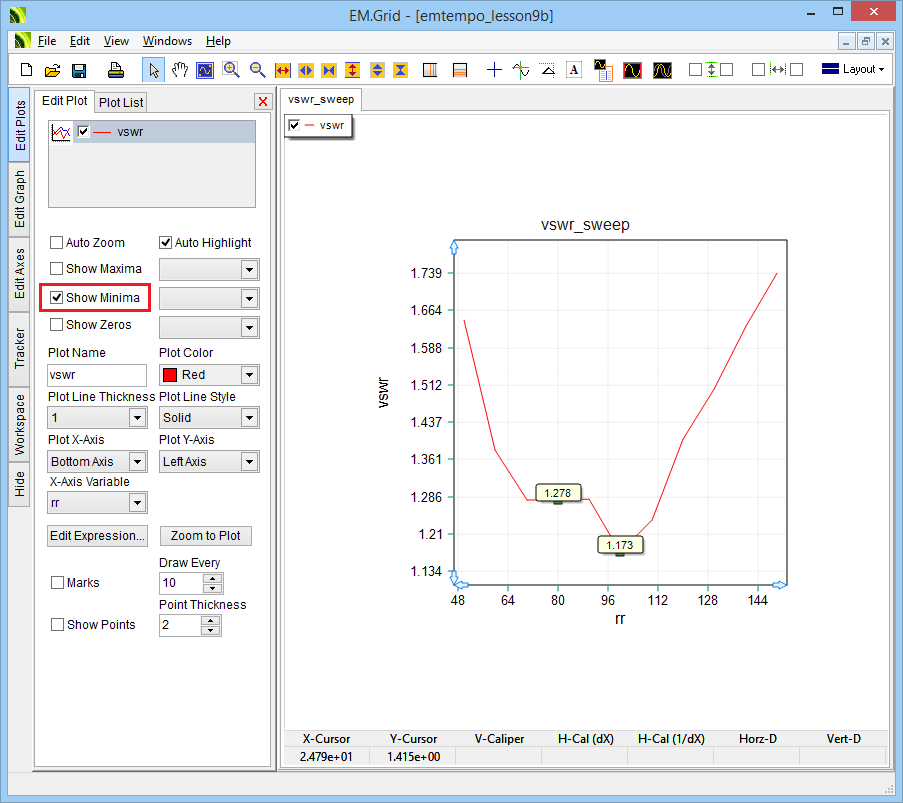Click the zoom in magnifier icon
Screen dimensions: 903x803
(x=232, y=70)
